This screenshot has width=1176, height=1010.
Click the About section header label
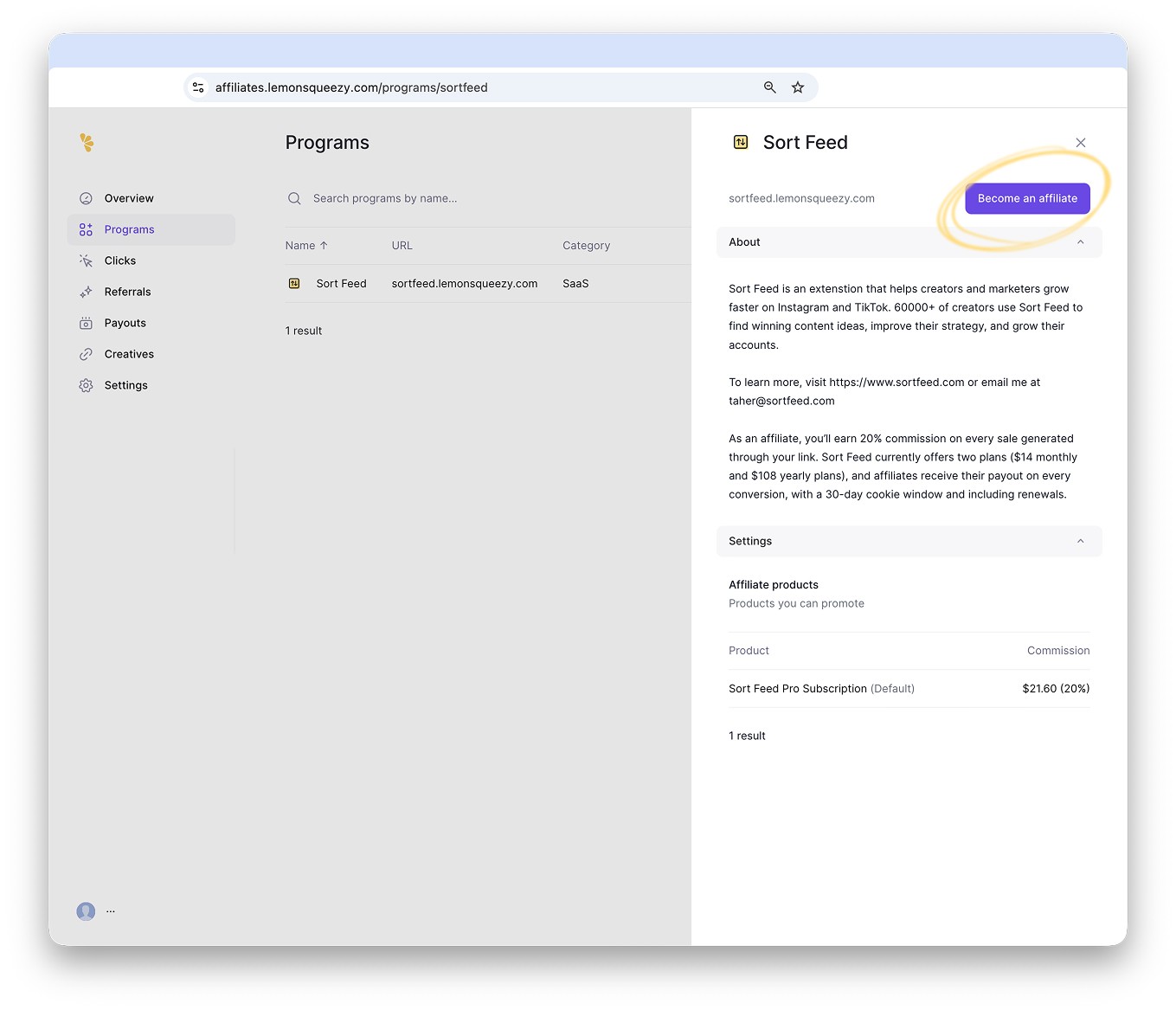tap(744, 242)
